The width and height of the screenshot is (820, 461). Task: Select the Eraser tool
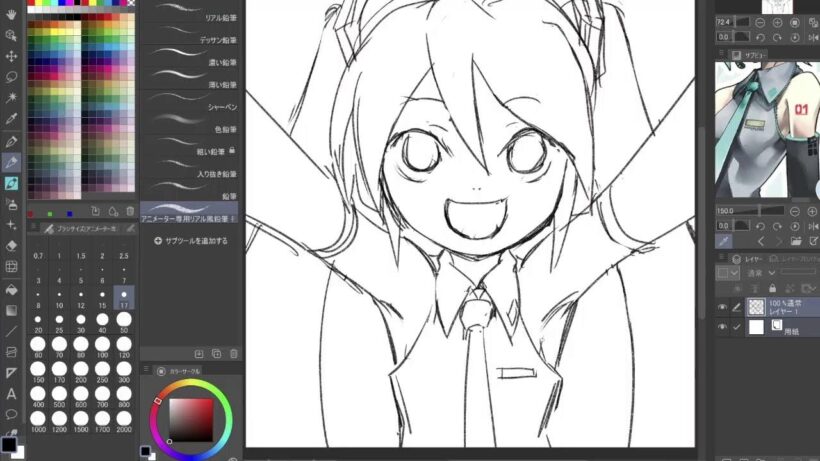tap(11, 244)
